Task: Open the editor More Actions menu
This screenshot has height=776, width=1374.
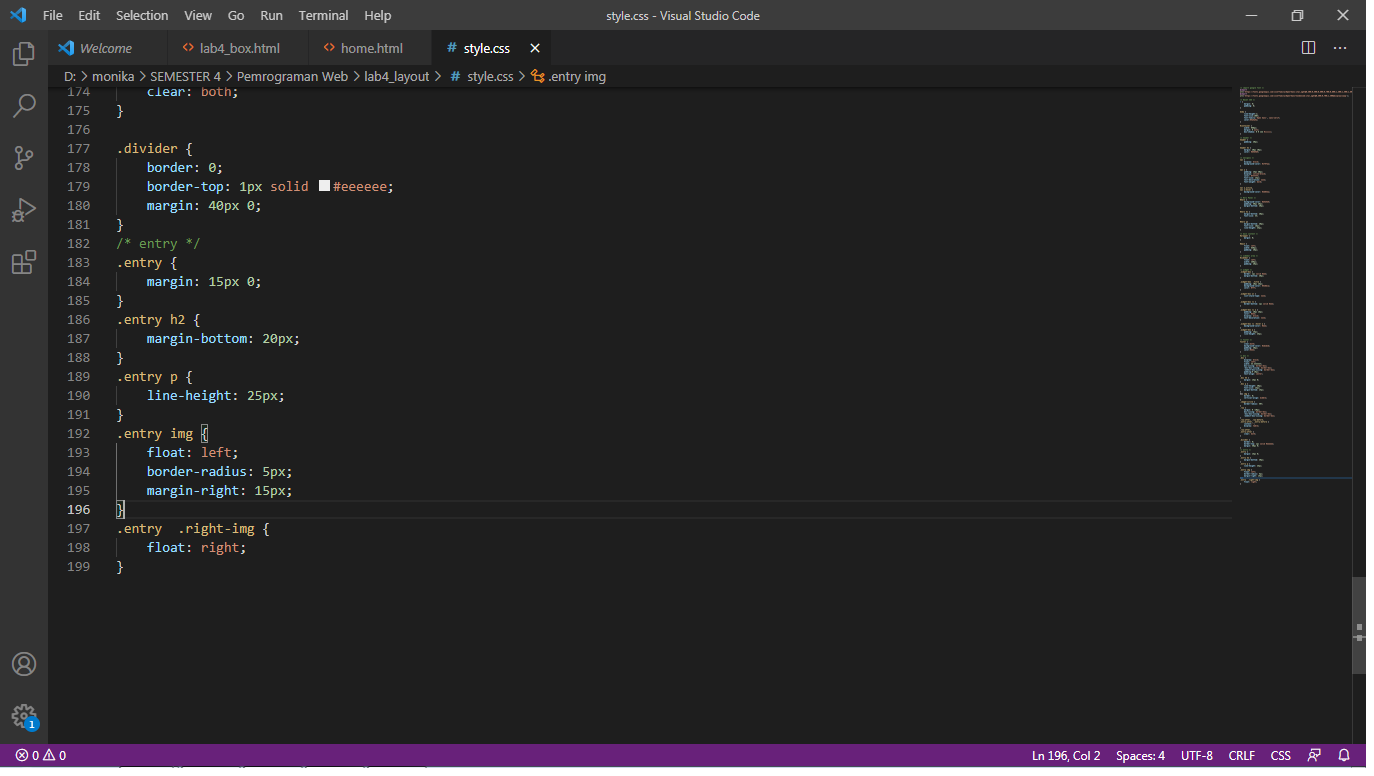Action: [x=1340, y=48]
